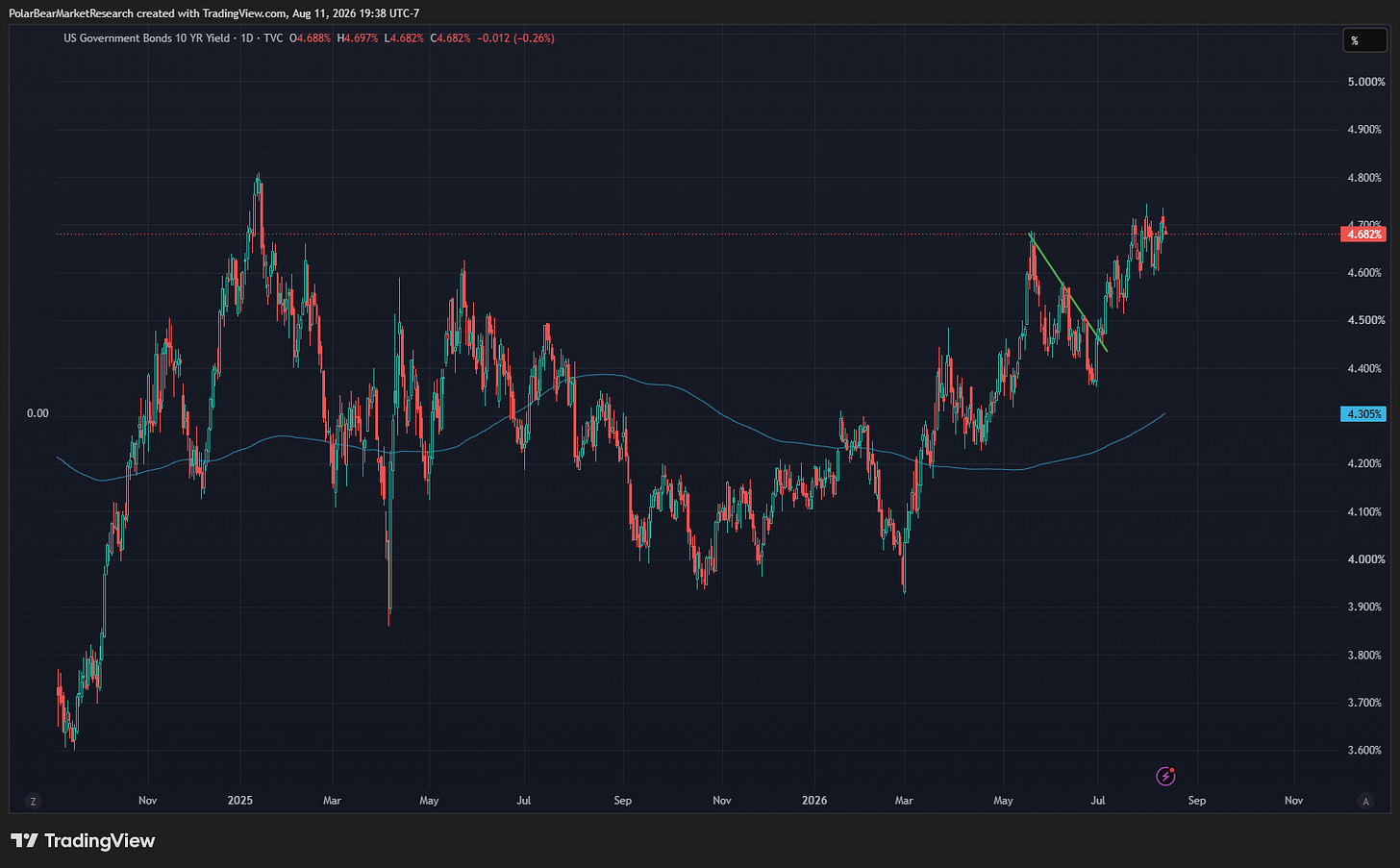The image size is (1400, 868).
Task: Click the 4.400% price axis label
Action: [x=1365, y=369]
